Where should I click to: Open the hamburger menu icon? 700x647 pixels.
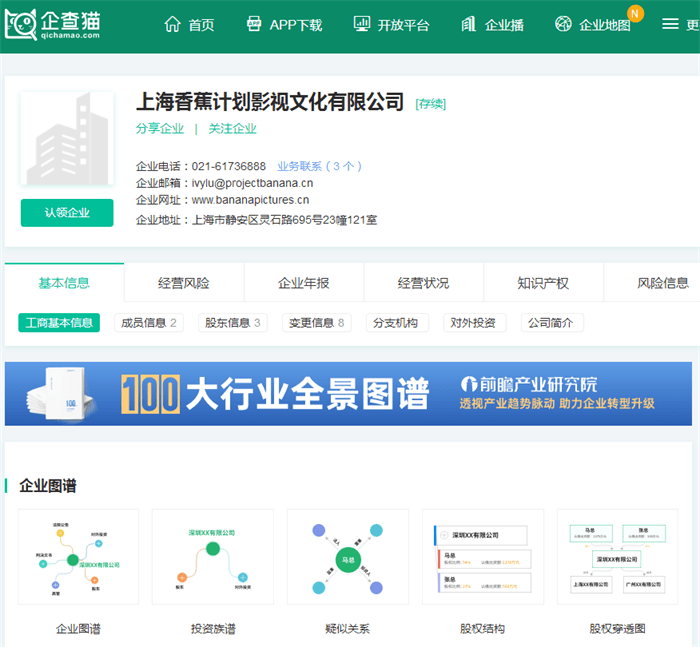click(670, 24)
